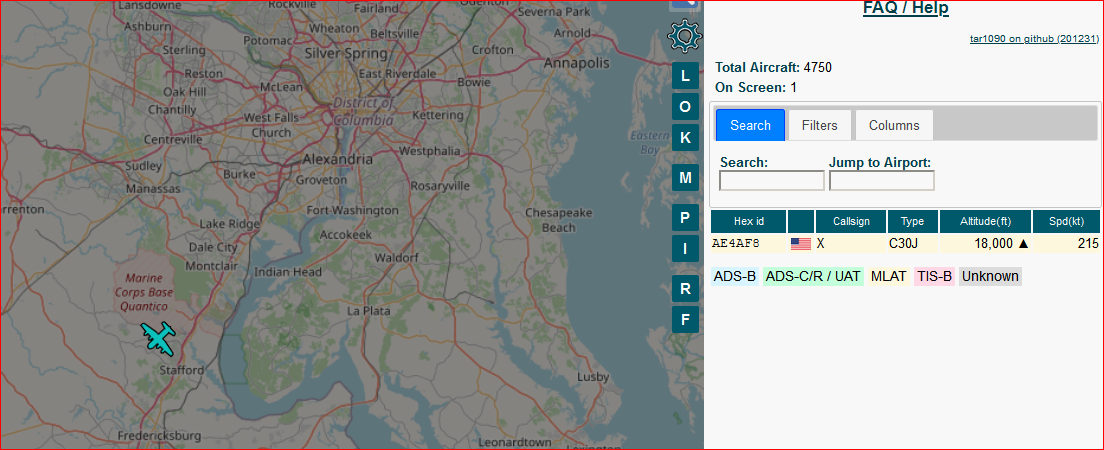Sort table by Altitude(ft) column

click(985, 221)
